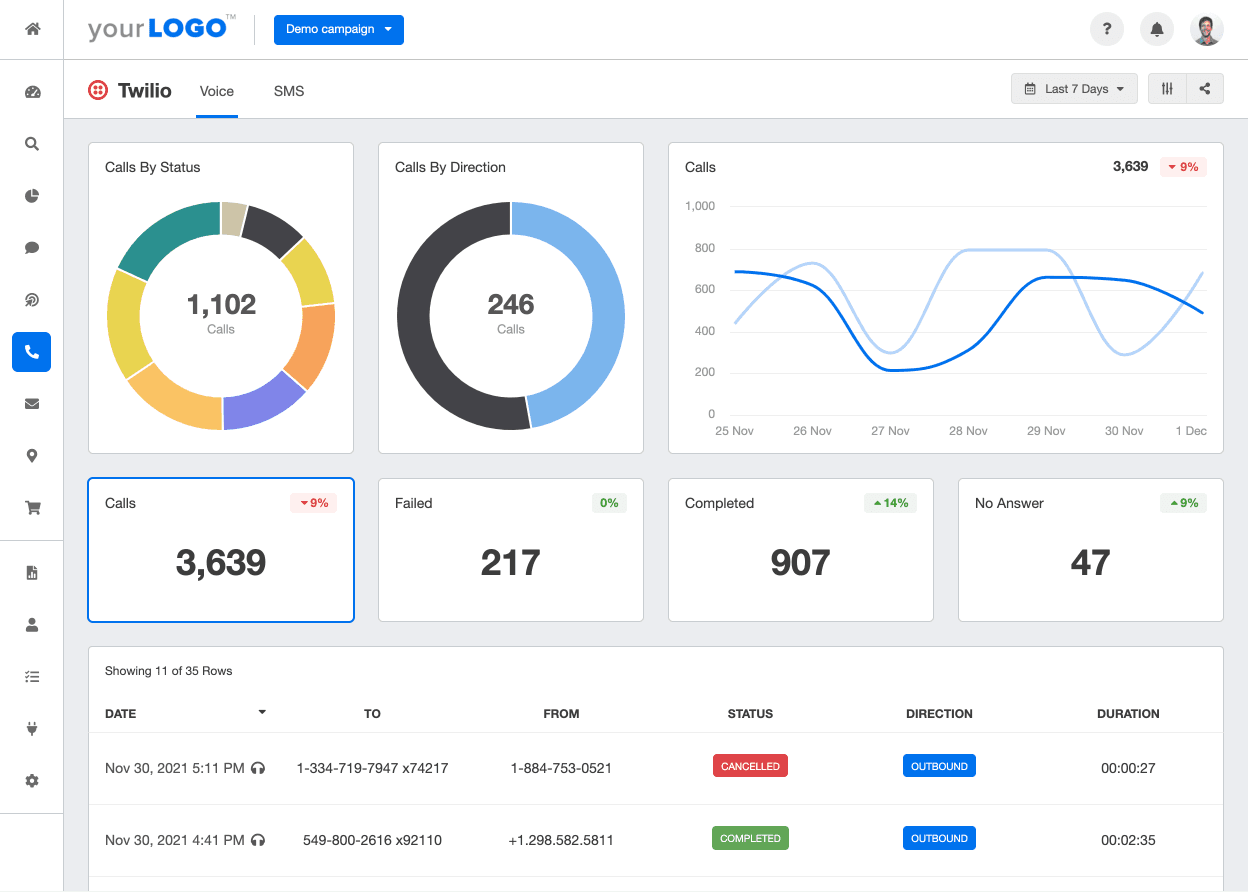Image resolution: width=1248 pixels, height=892 pixels.
Task: Open the headphone icon beside Nov 30 5:11 PM
Action: point(258,768)
